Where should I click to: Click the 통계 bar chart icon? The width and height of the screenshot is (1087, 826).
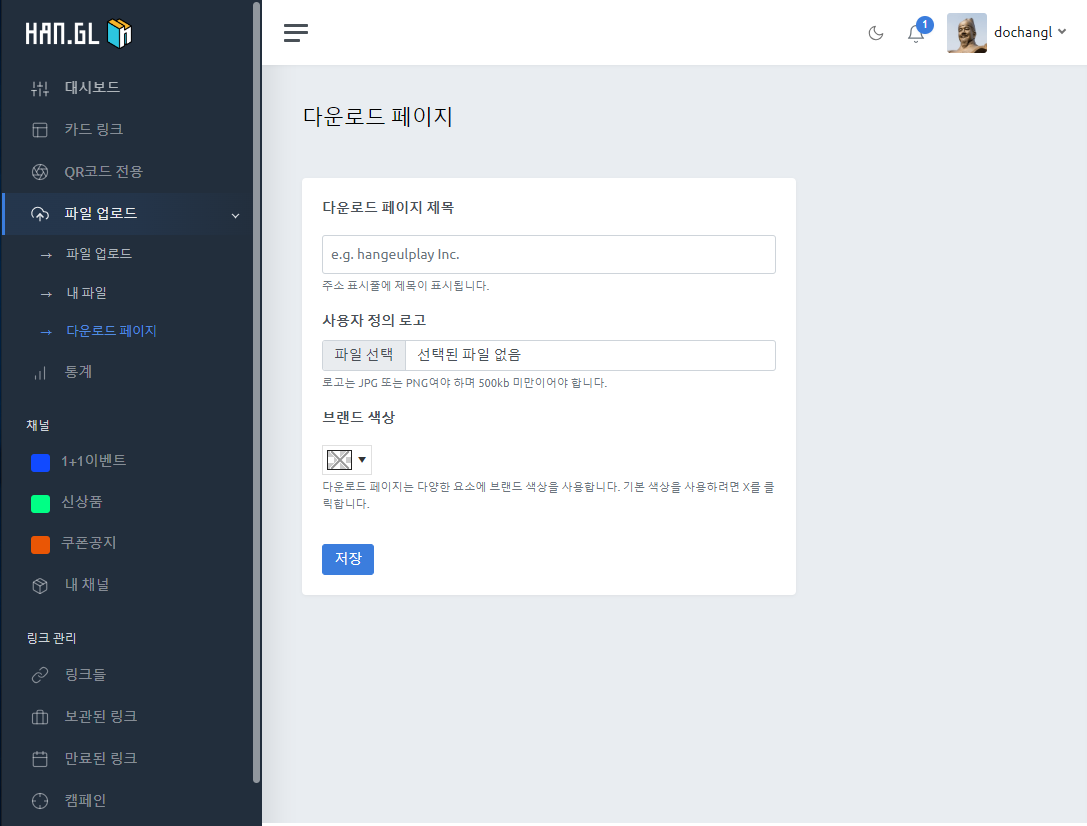[x=40, y=373]
